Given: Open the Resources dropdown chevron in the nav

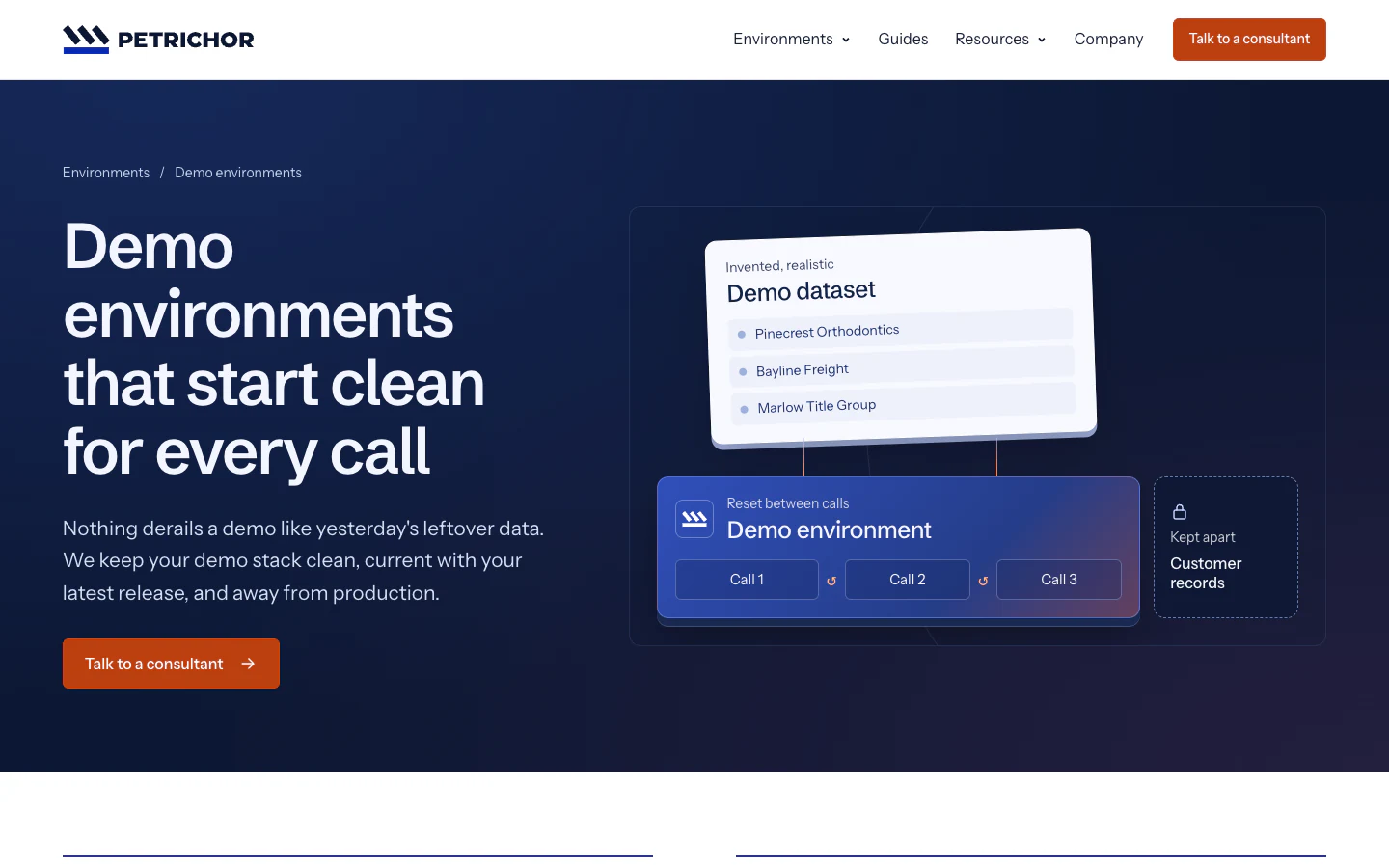Looking at the screenshot, I should click(1042, 40).
